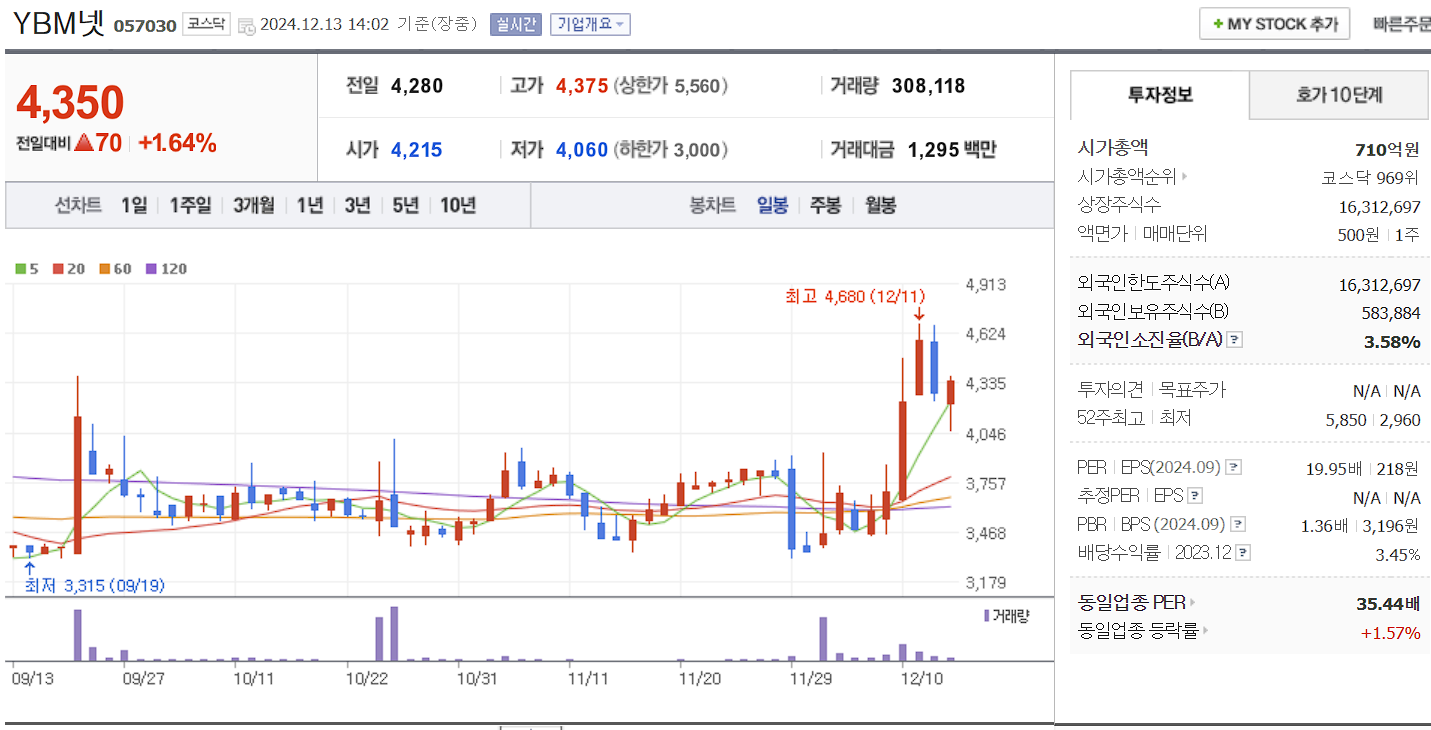Click the help icon next to 외국인 소진율(B/A)
Image resolution: width=1431 pixels, height=730 pixels.
[1234, 341]
